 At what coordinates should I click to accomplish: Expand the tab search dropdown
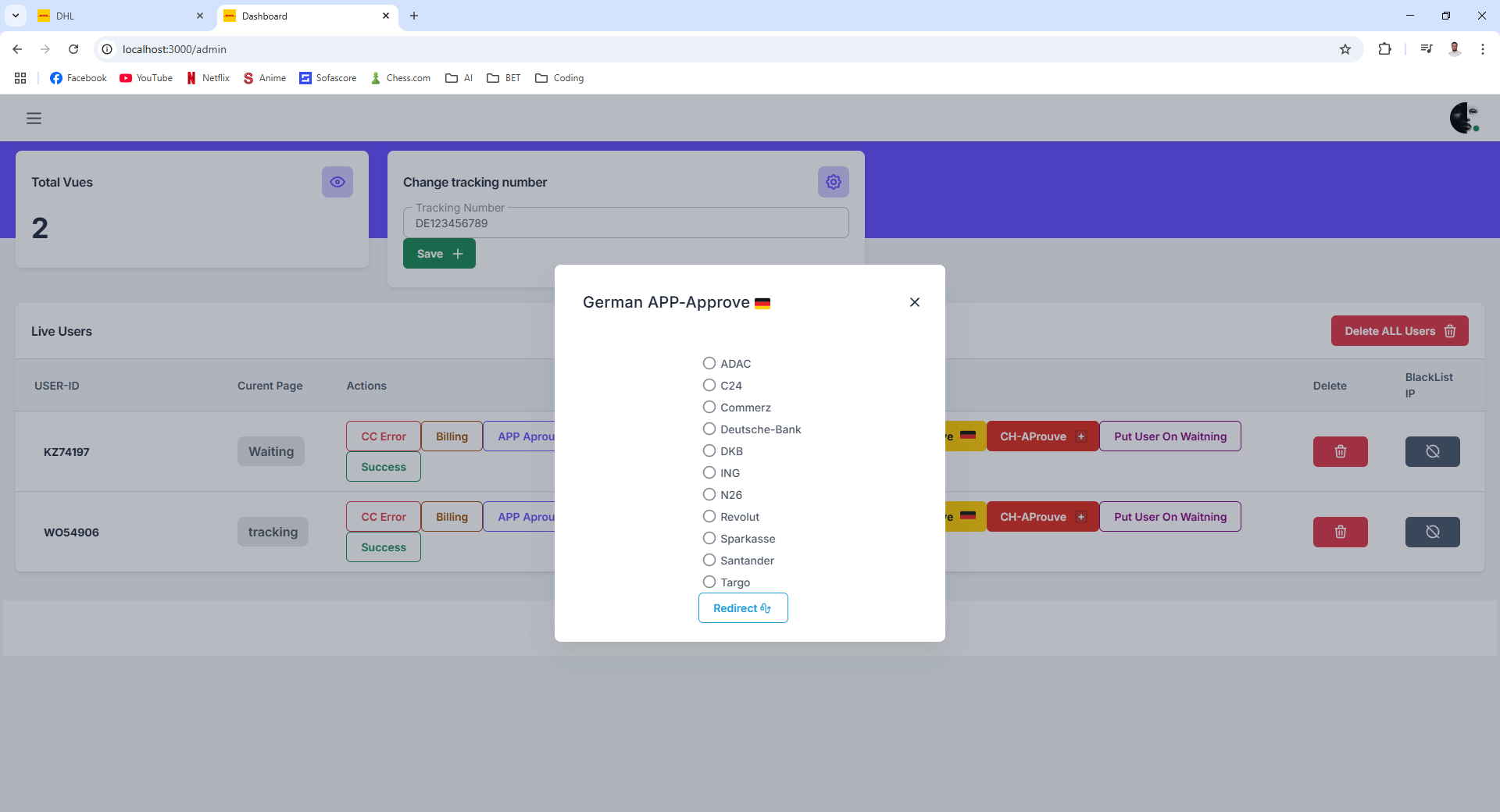point(16,16)
